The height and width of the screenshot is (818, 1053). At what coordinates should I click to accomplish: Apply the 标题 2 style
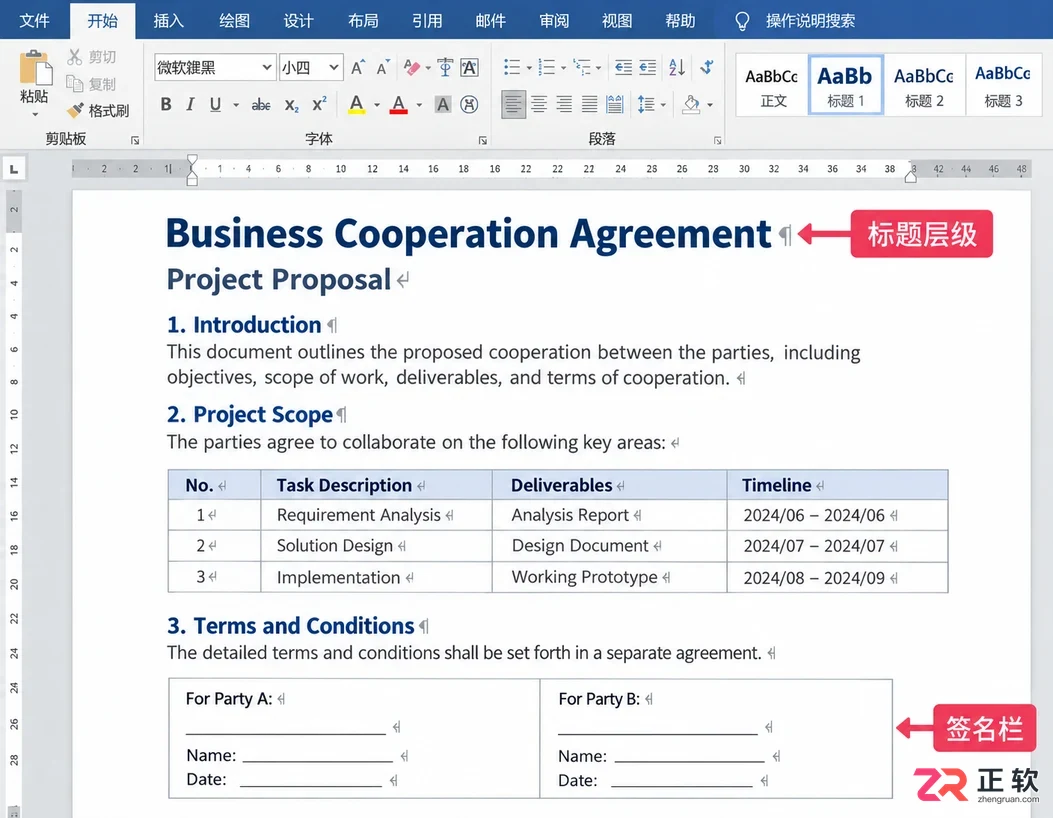[x=923, y=85]
